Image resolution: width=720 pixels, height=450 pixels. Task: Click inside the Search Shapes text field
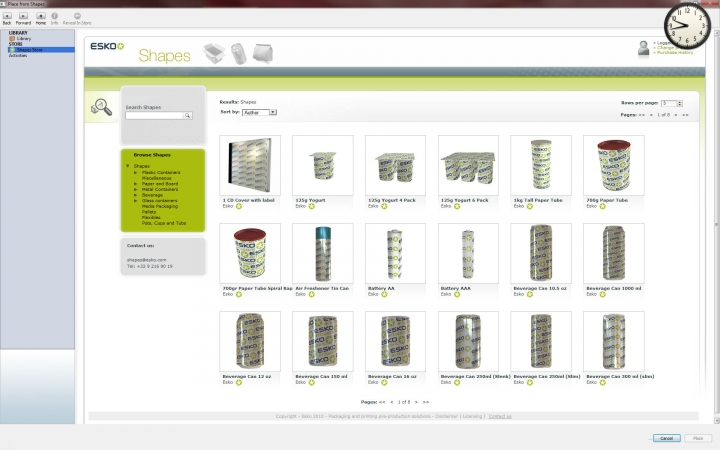153,116
